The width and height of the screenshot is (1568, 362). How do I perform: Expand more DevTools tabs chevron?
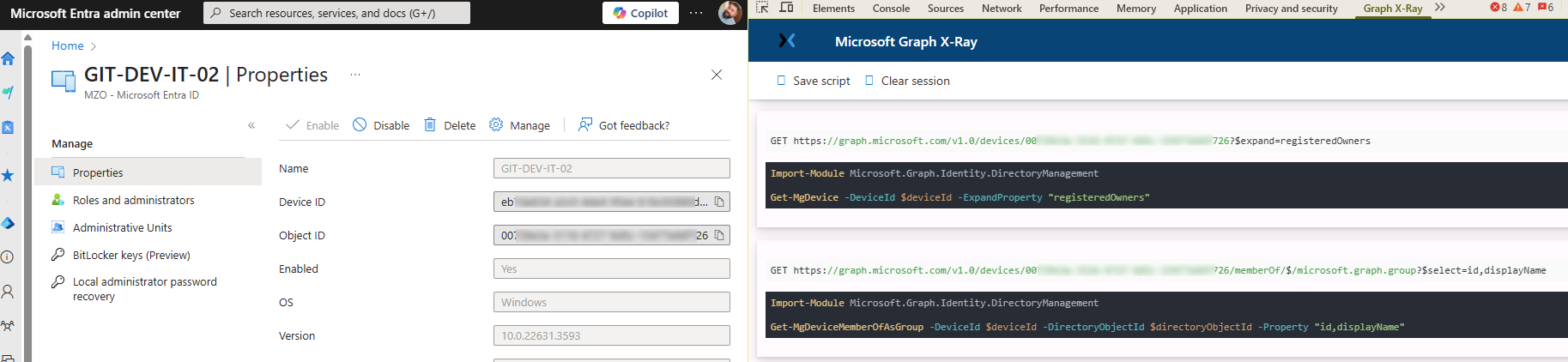(x=1440, y=8)
